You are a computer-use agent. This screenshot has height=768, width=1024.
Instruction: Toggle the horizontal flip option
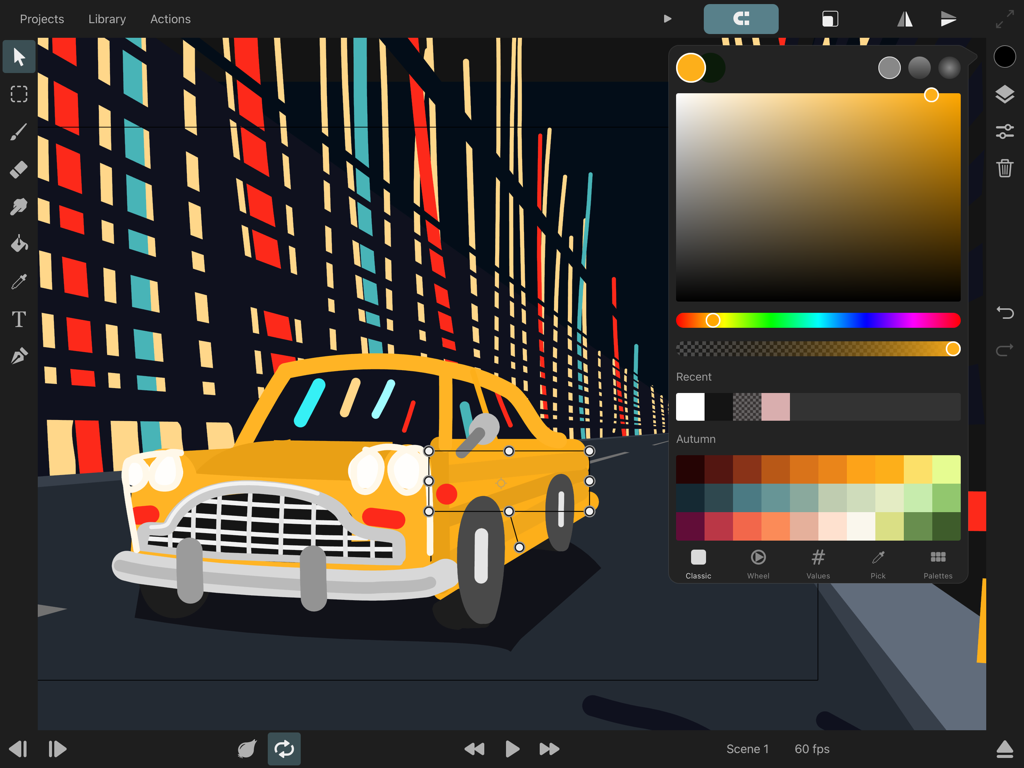[x=905, y=18]
